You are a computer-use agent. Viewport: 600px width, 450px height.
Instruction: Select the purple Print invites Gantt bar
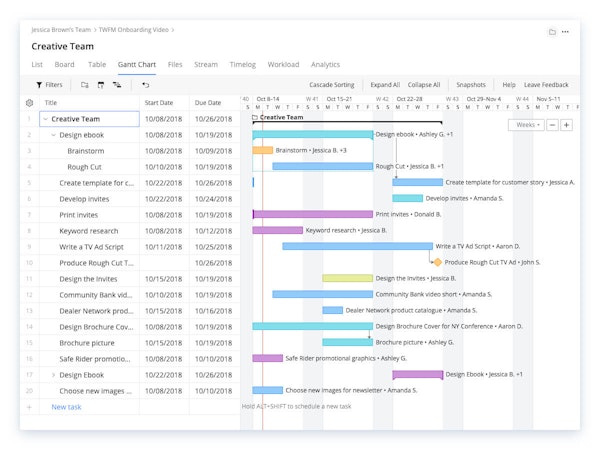tap(313, 214)
